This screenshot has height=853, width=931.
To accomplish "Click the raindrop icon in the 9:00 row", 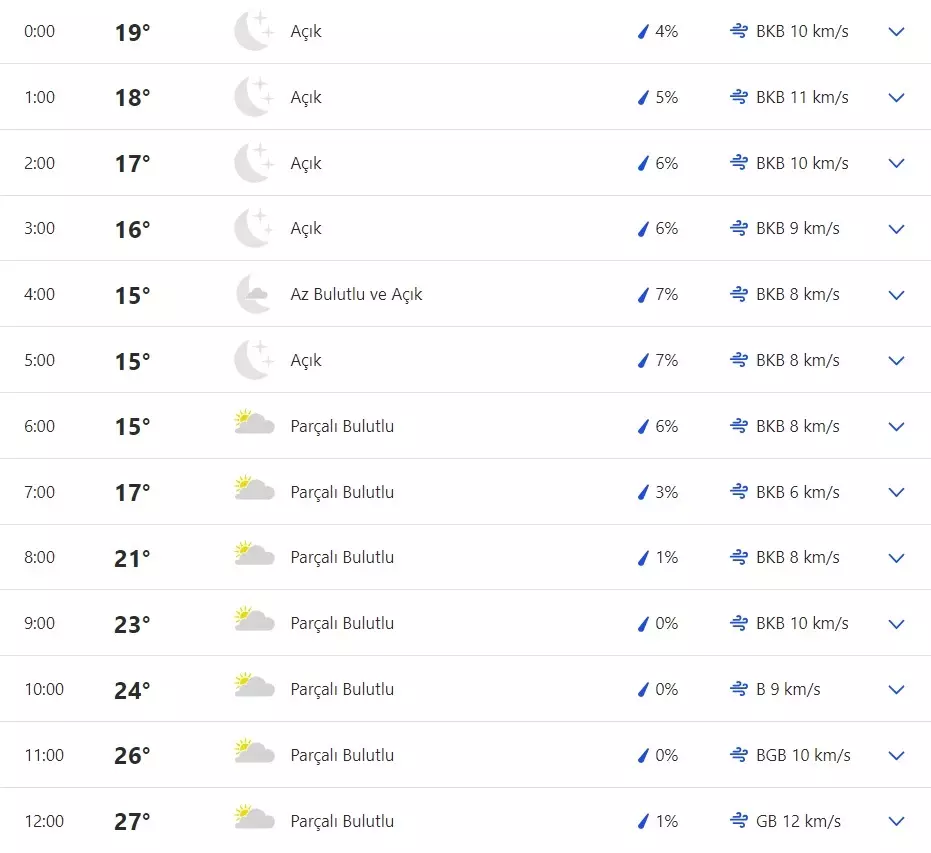I will pyautogui.click(x=644, y=623).
